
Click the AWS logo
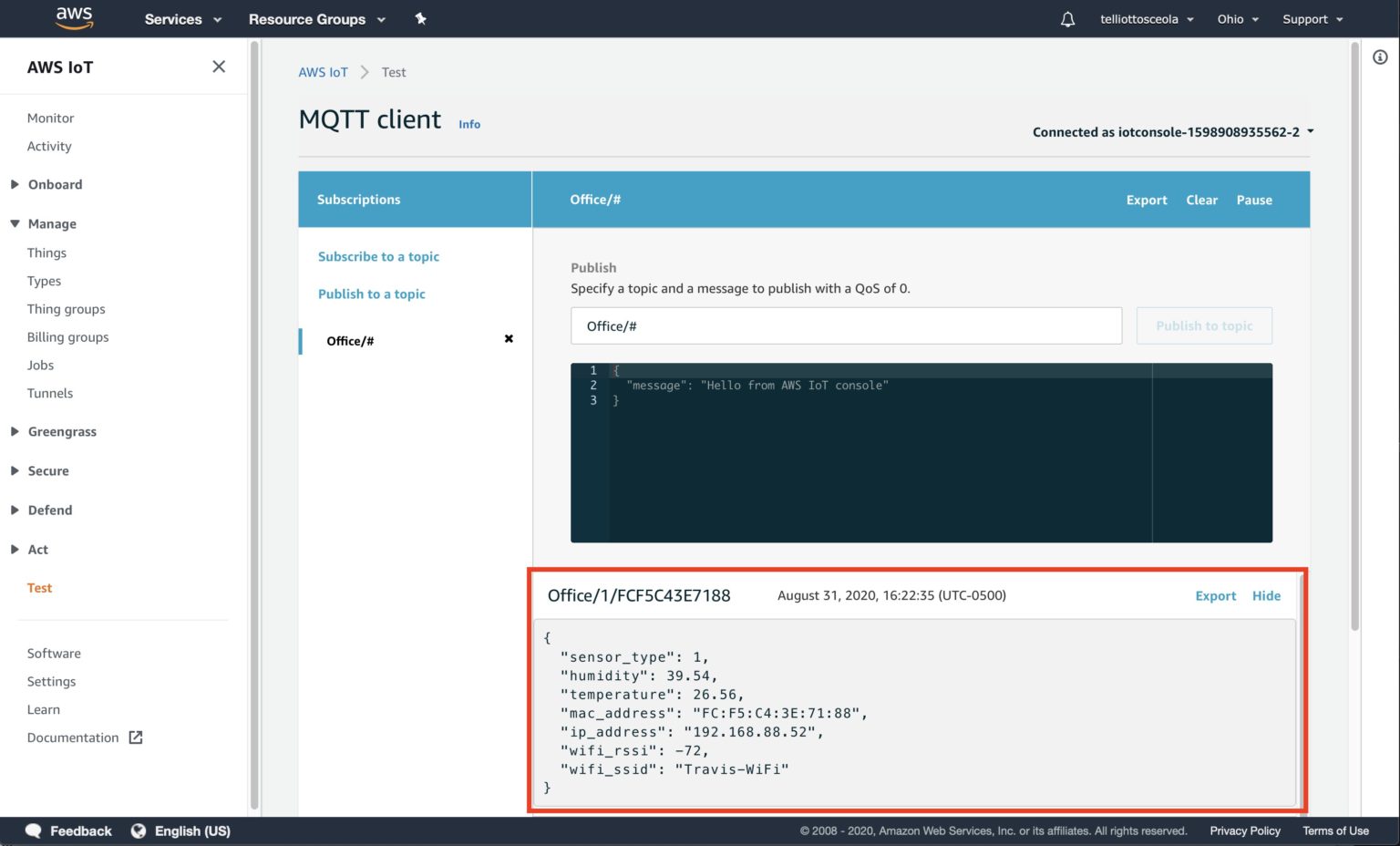(75, 18)
